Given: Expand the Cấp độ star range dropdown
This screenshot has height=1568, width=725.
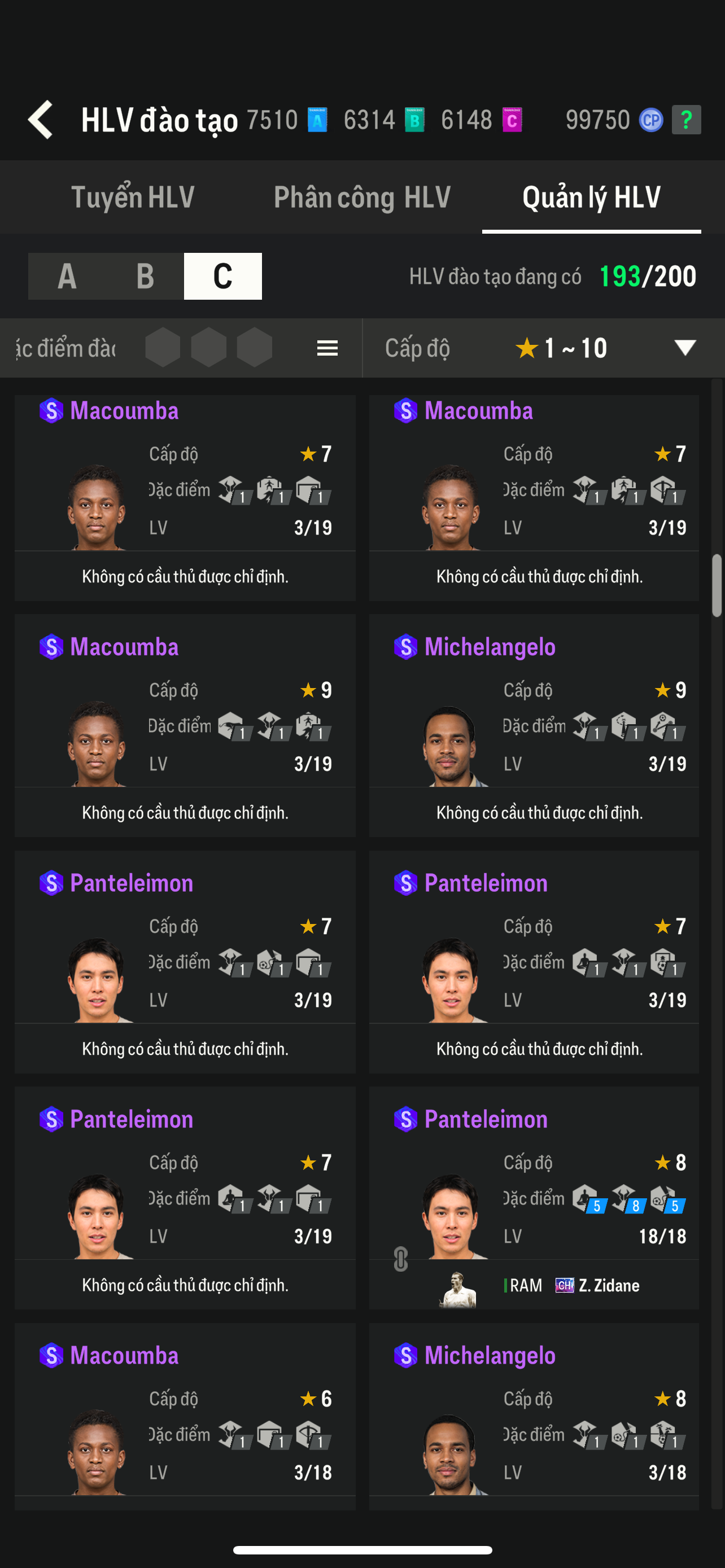Looking at the screenshot, I should (685, 348).
